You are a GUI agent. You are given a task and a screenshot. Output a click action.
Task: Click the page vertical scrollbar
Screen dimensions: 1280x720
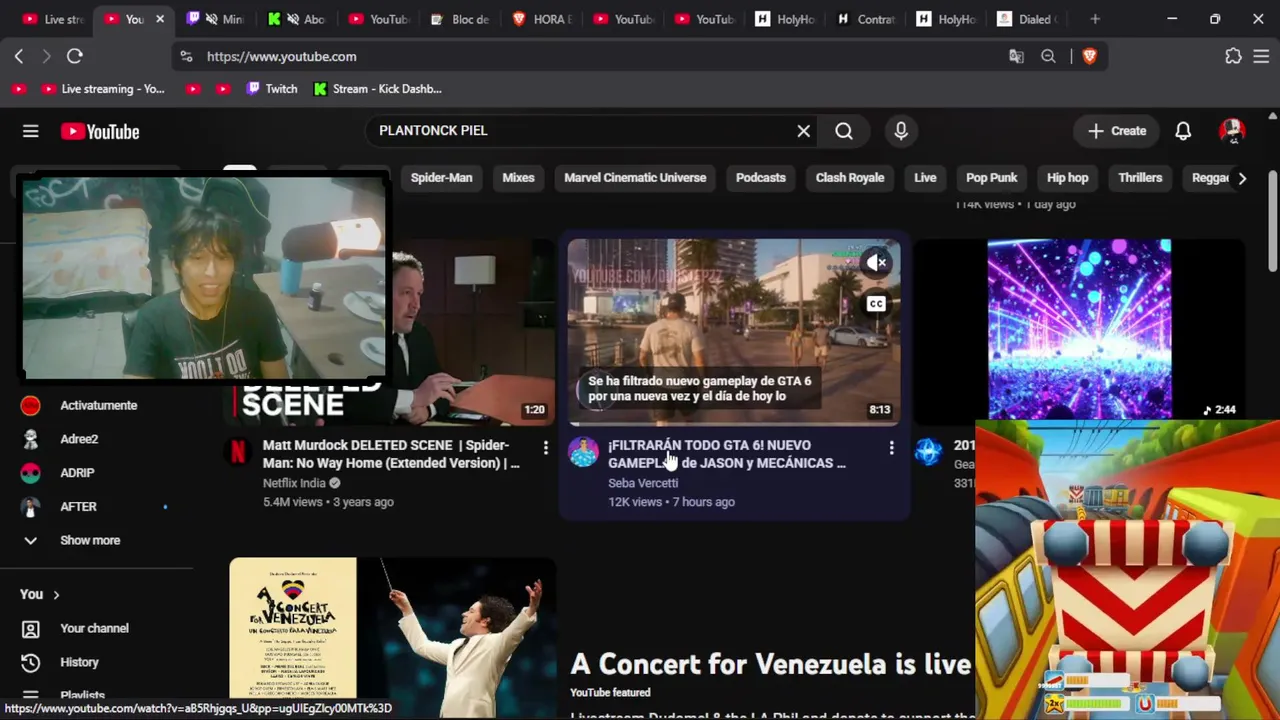click(1273, 220)
